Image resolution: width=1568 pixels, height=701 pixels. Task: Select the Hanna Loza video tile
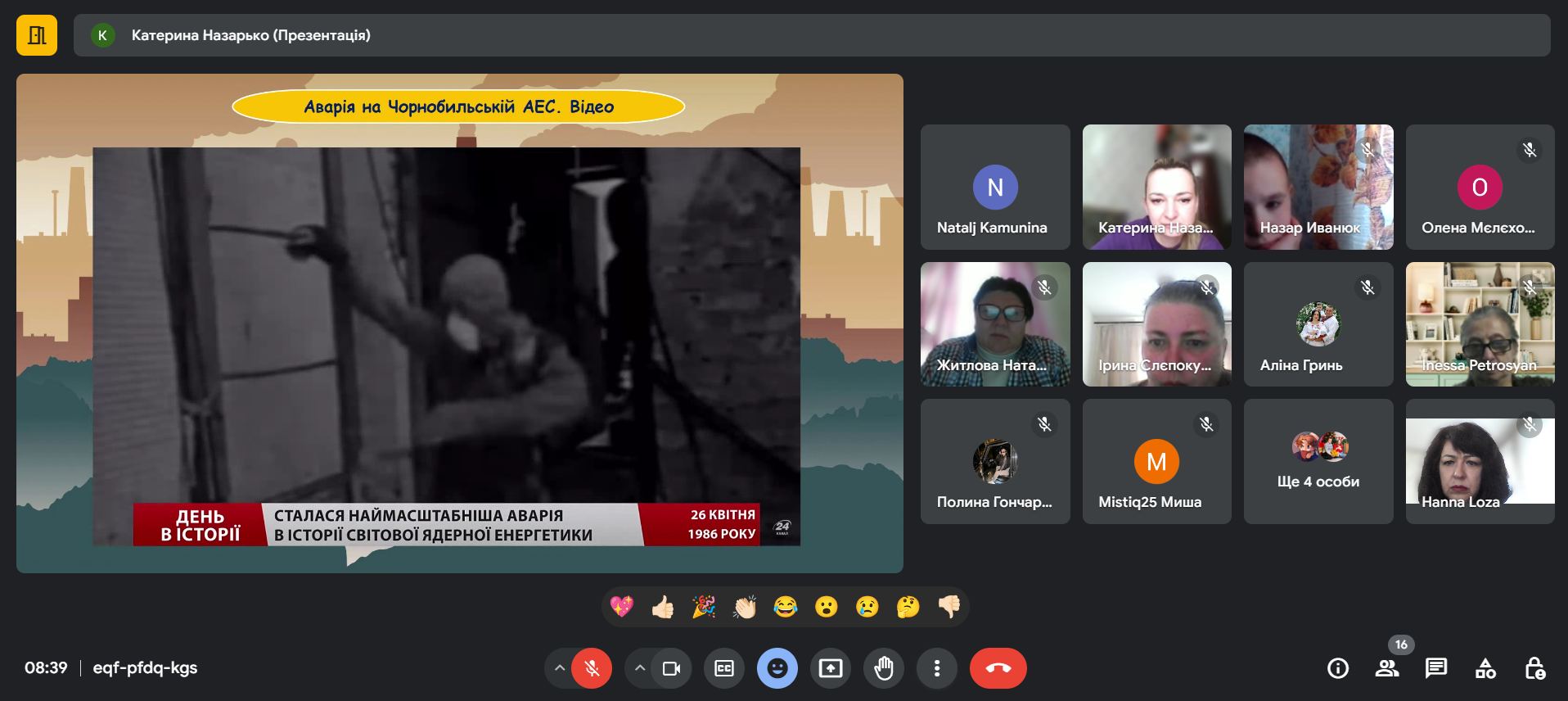(1480, 461)
